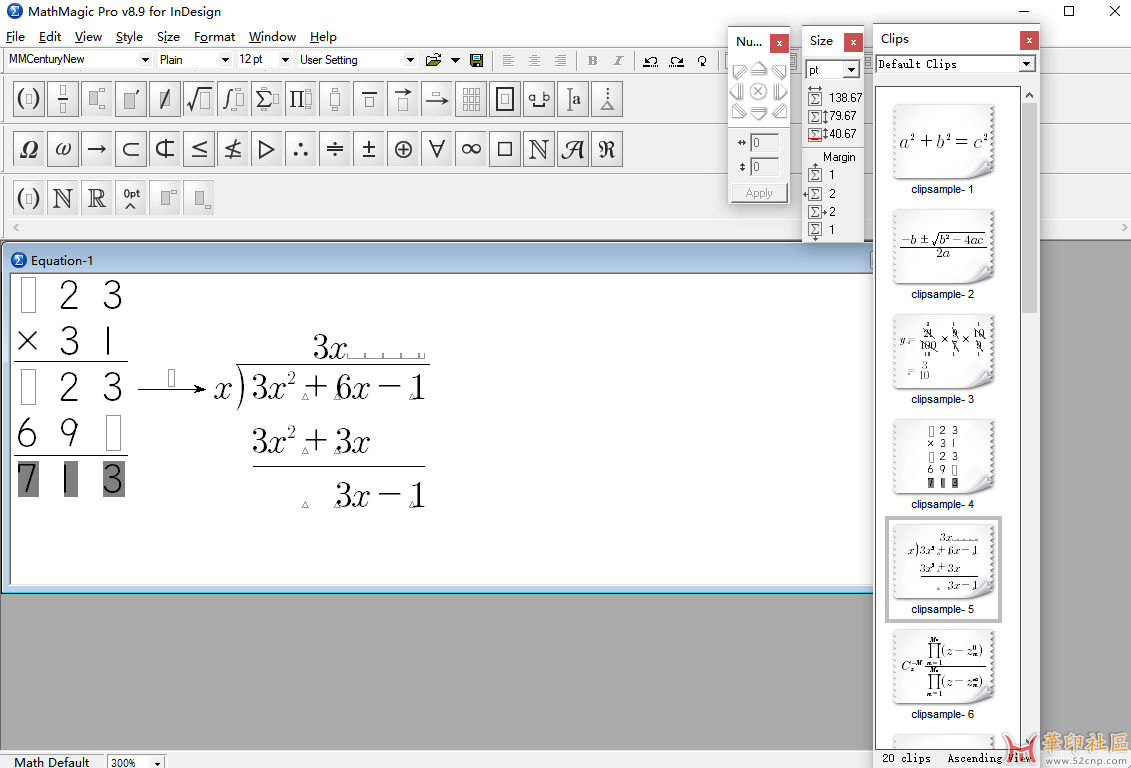The image size is (1131, 768).
Task: Open the File menu
Action: (x=15, y=37)
